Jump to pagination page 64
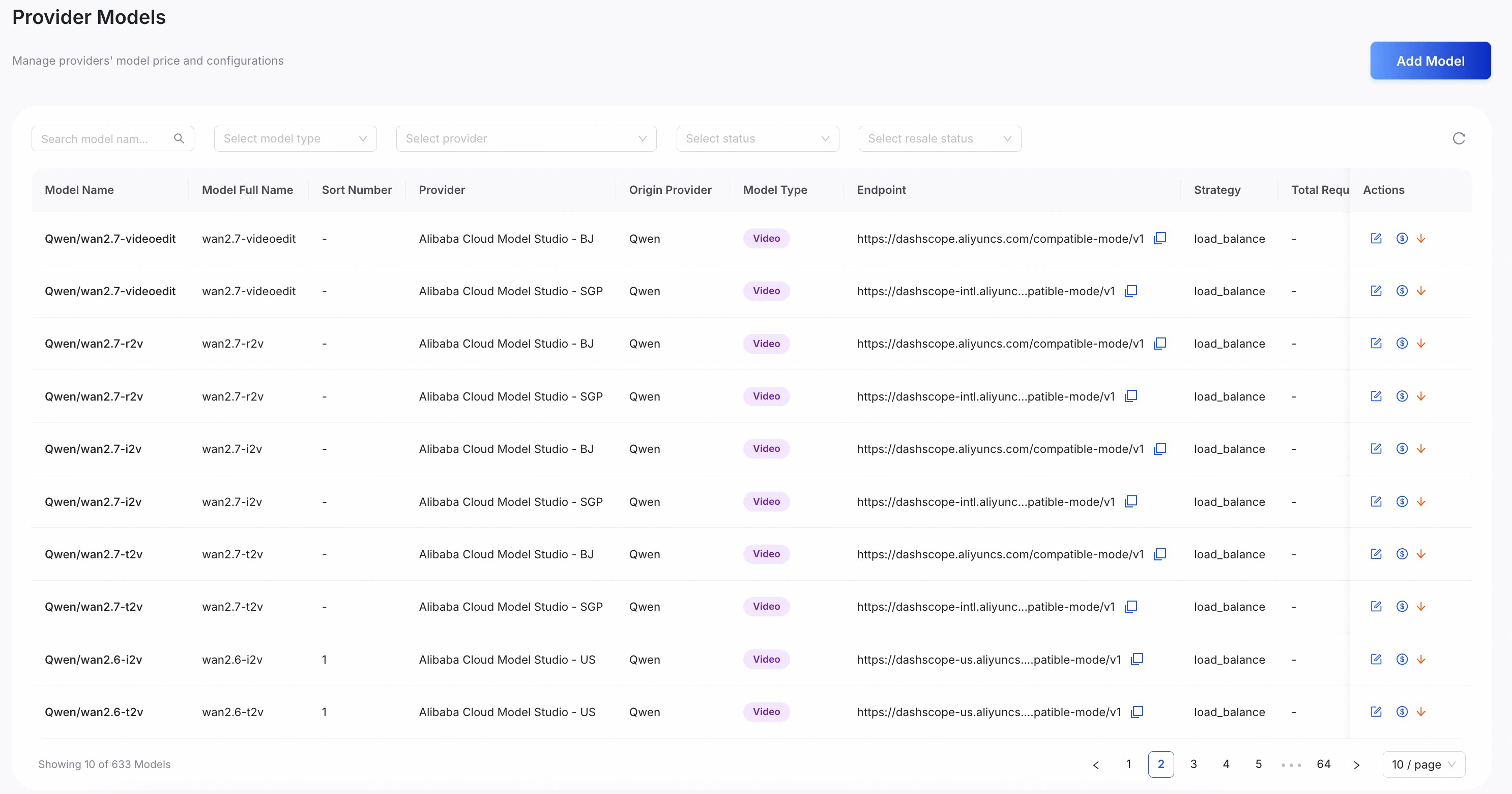Image resolution: width=1512 pixels, height=794 pixels. click(x=1324, y=764)
